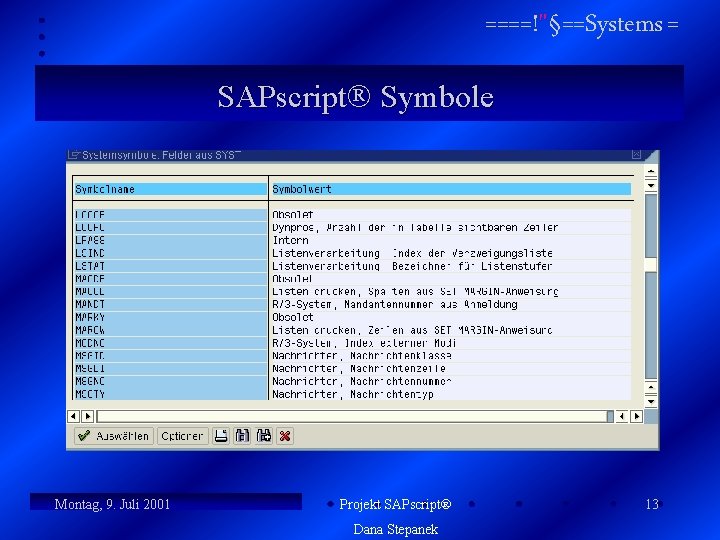Image resolution: width=720 pixels, height=540 pixels.
Task: Select the LSTAT symbol name cell
Action: [x=171, y=266]
